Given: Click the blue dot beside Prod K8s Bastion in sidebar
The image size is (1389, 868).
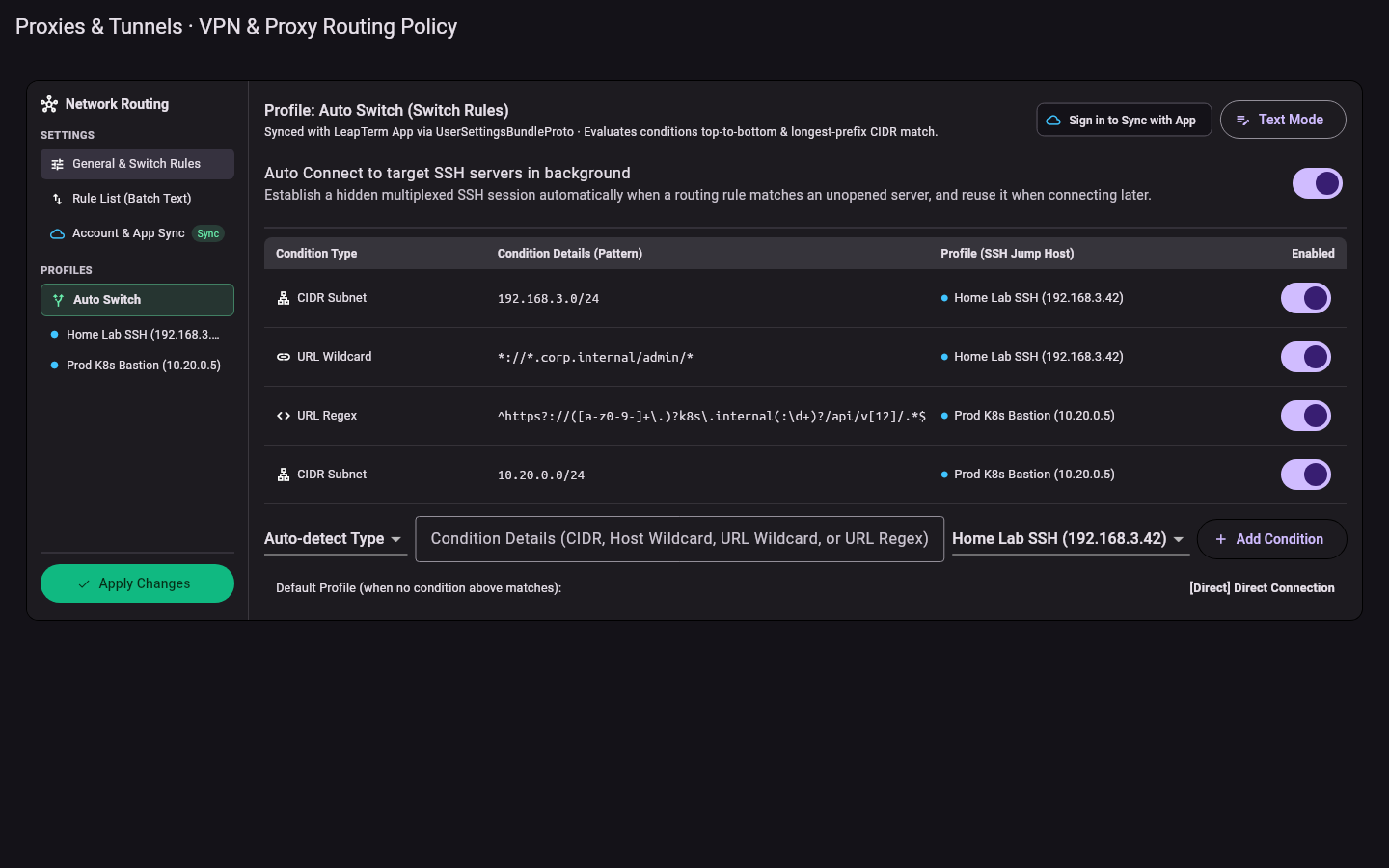Looking at the screenshot, I should tap(54, 366).
